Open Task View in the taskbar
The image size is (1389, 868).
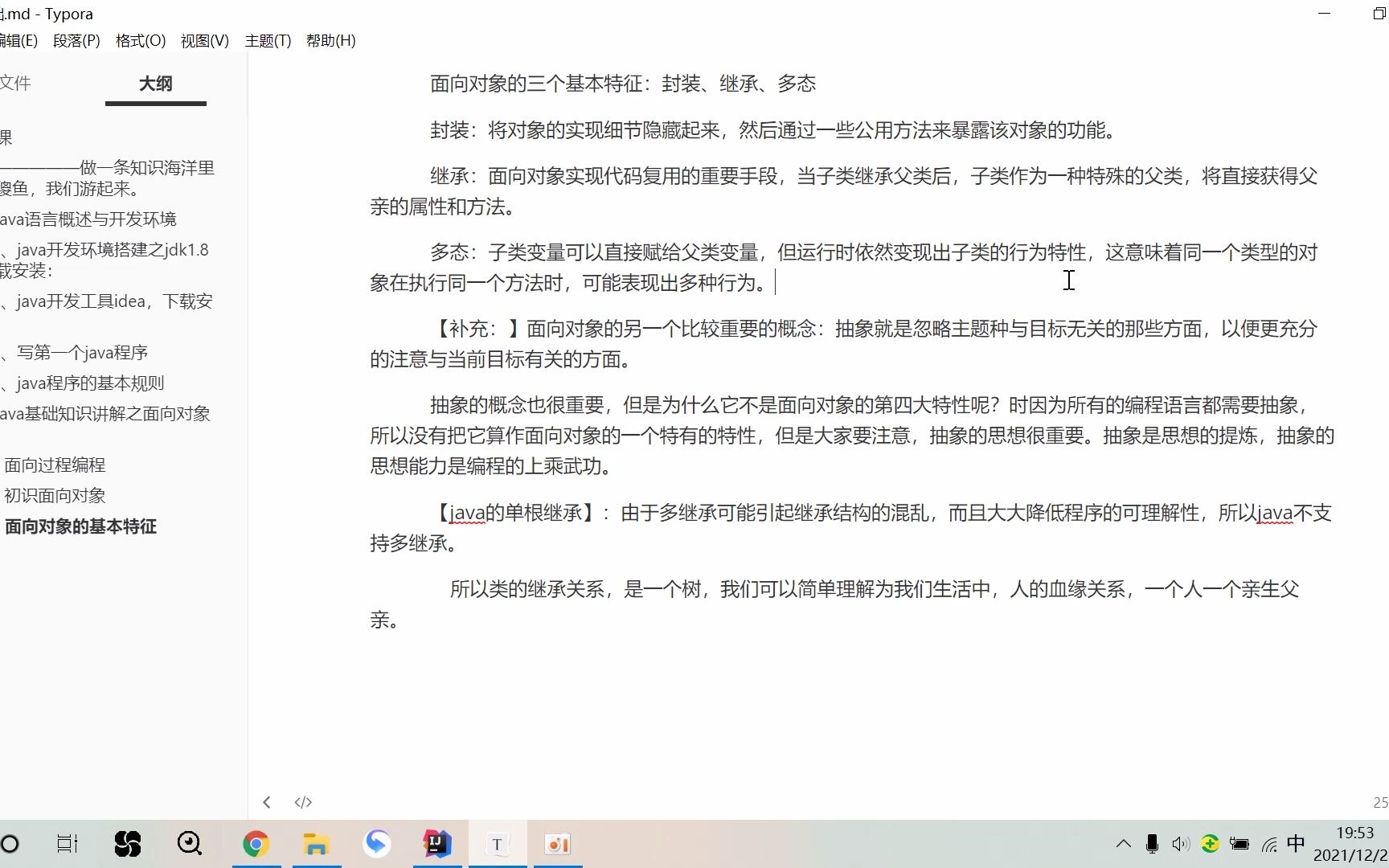[x=67, y=844]
